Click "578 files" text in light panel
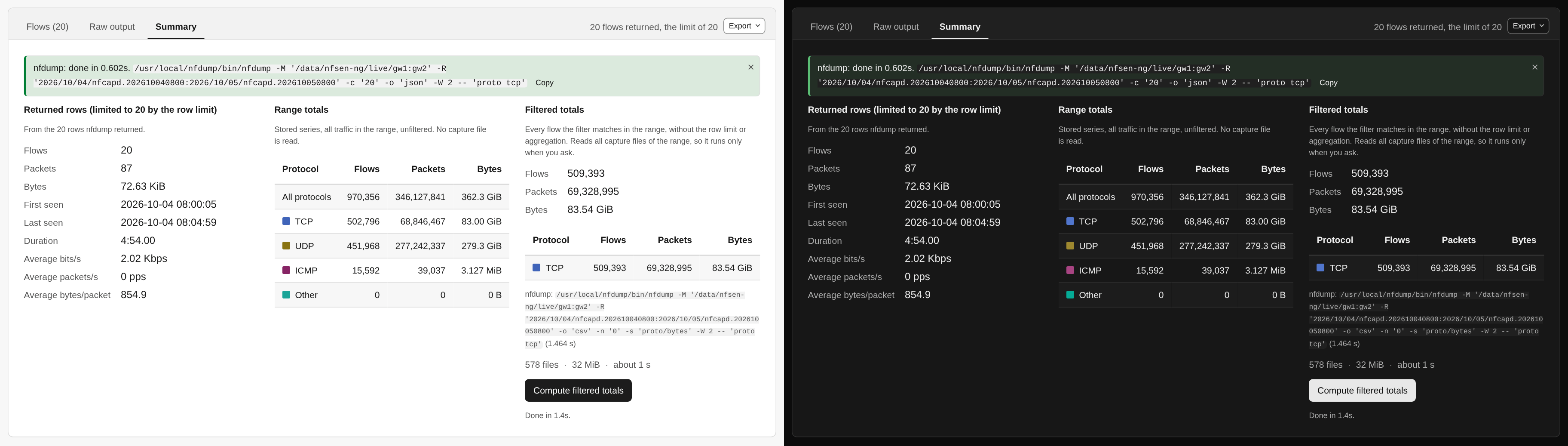 (542, 365)
